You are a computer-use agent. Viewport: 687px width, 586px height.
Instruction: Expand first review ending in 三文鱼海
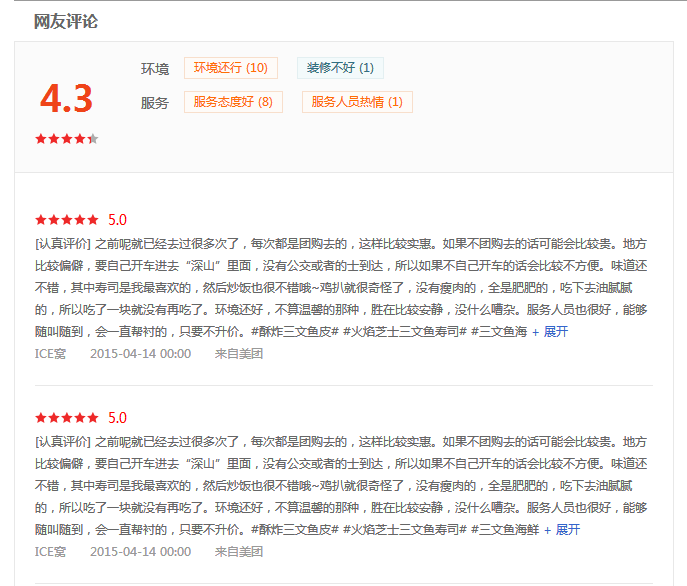coord(550,332)
